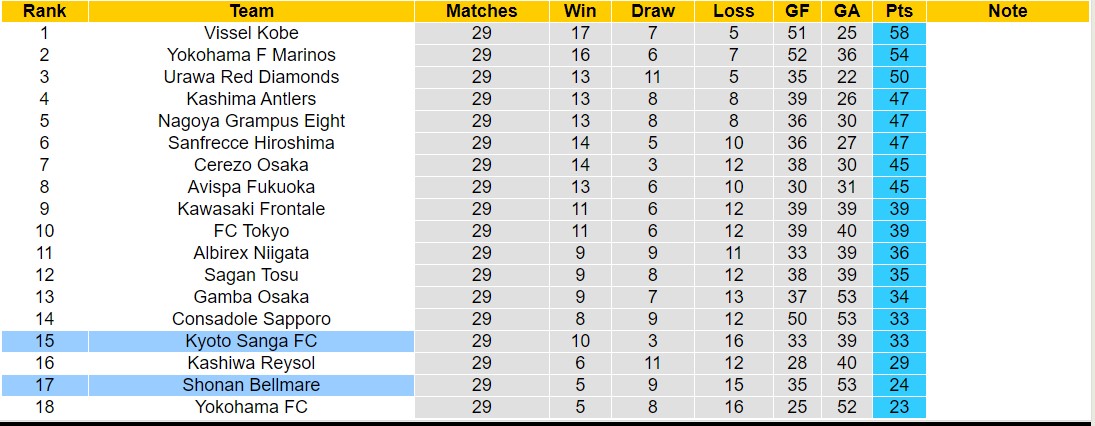Open the Kawasaki Frontale team entry
1095x426 pixels.
[x=251, y=209]
